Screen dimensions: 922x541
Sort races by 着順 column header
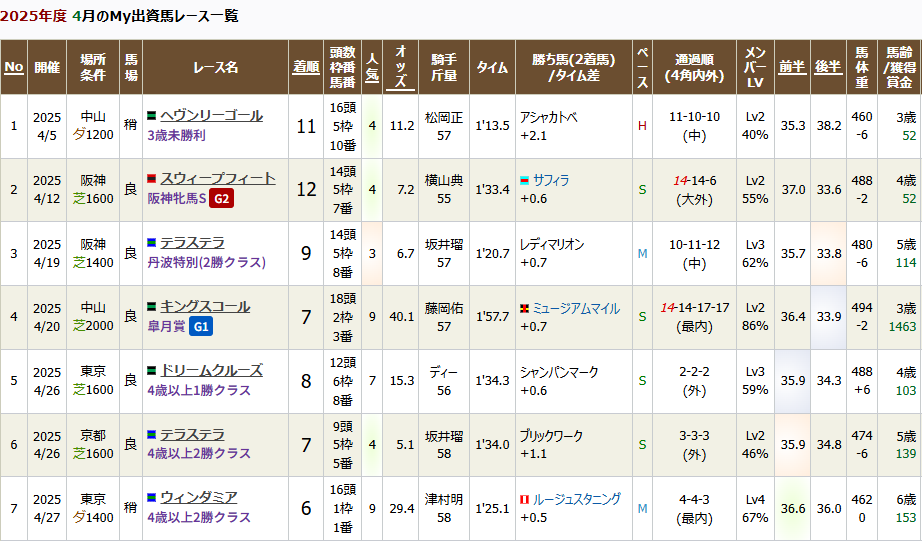(x=306, y=67)
